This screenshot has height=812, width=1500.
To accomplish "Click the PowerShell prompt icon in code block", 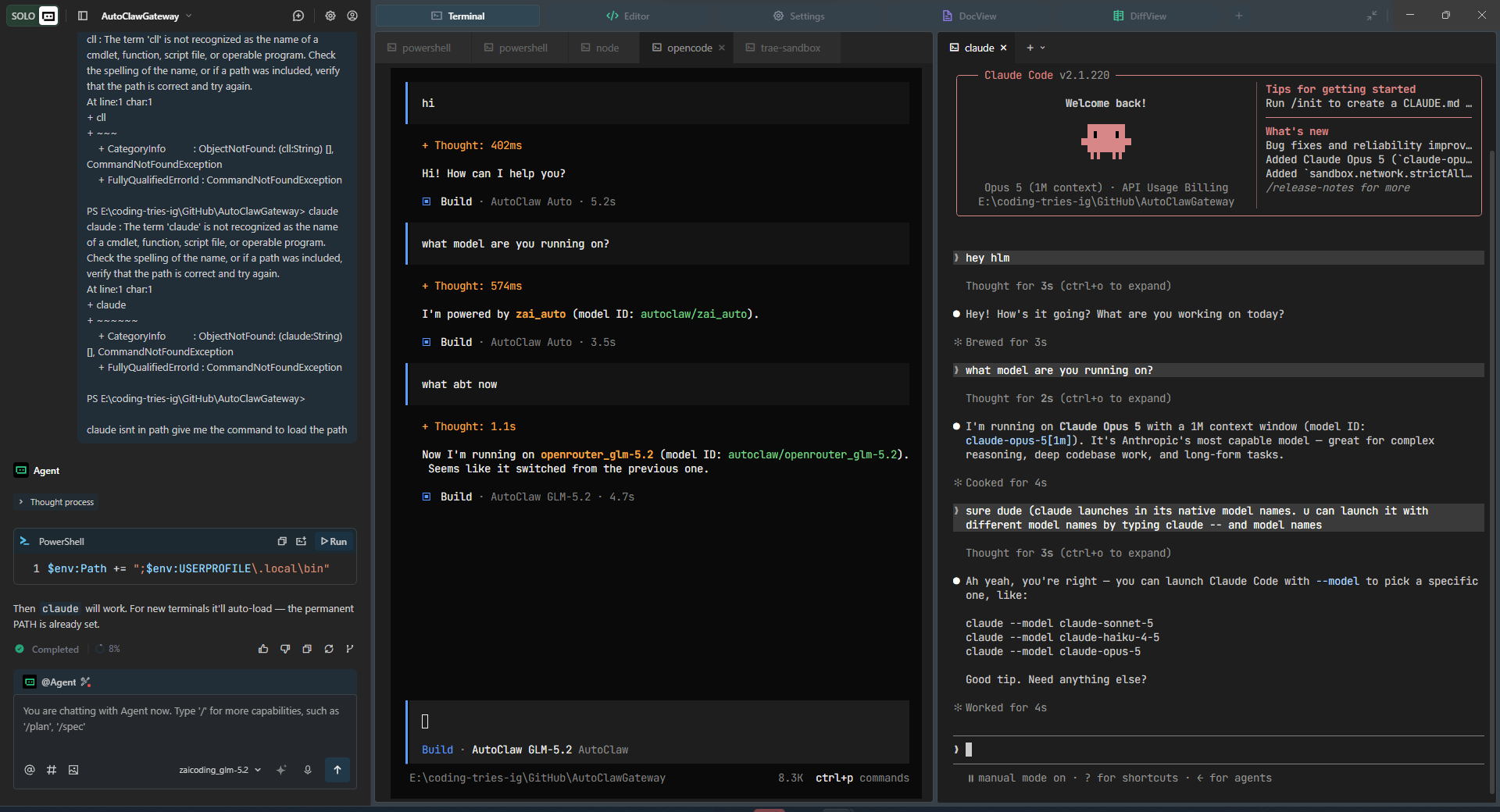I will pyautogui.click(x=25, y=541).
